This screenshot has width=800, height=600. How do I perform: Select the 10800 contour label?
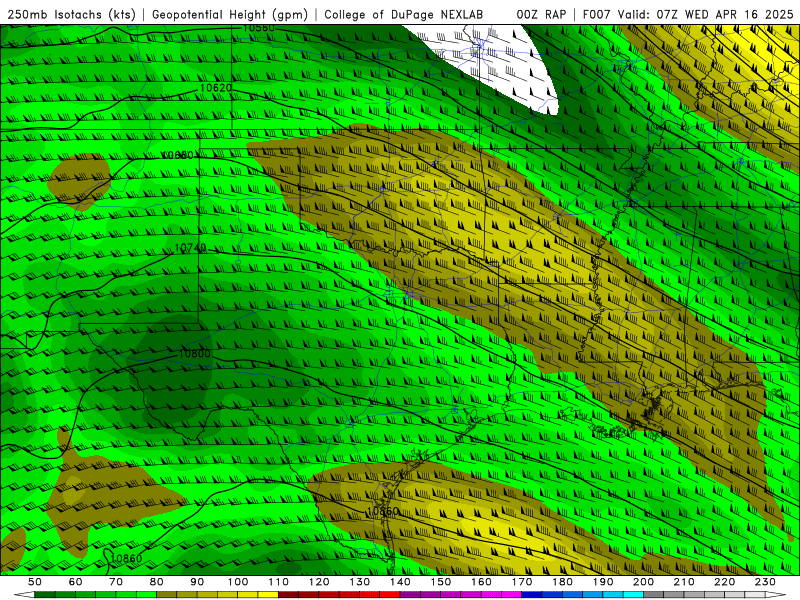(x=194, y=354)
